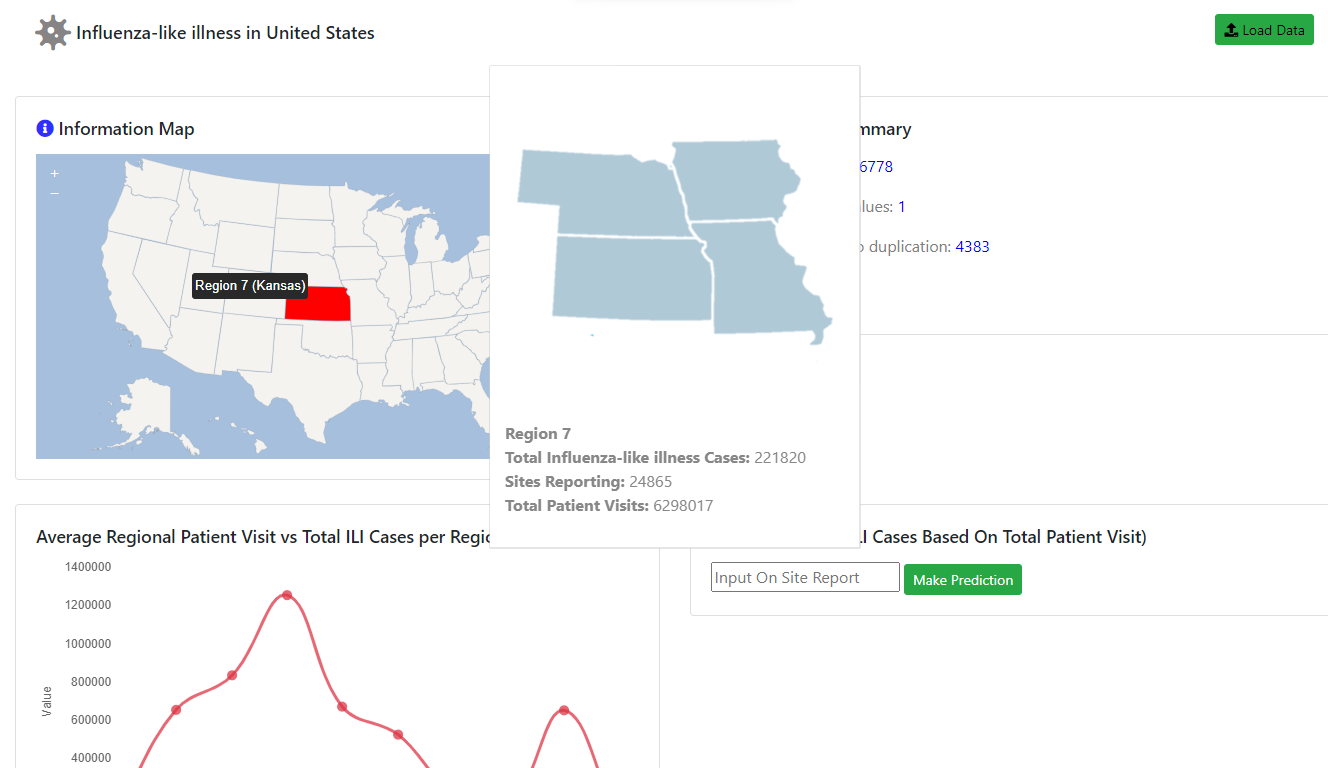
Task: Click the Load Data button
Action: (1264, 30)
